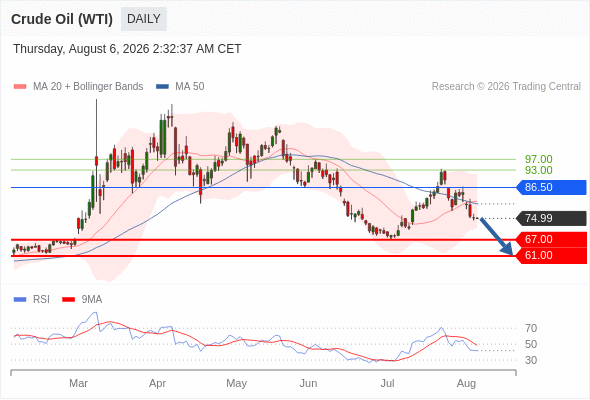Click the RSI legend label

tap(41, 300)
